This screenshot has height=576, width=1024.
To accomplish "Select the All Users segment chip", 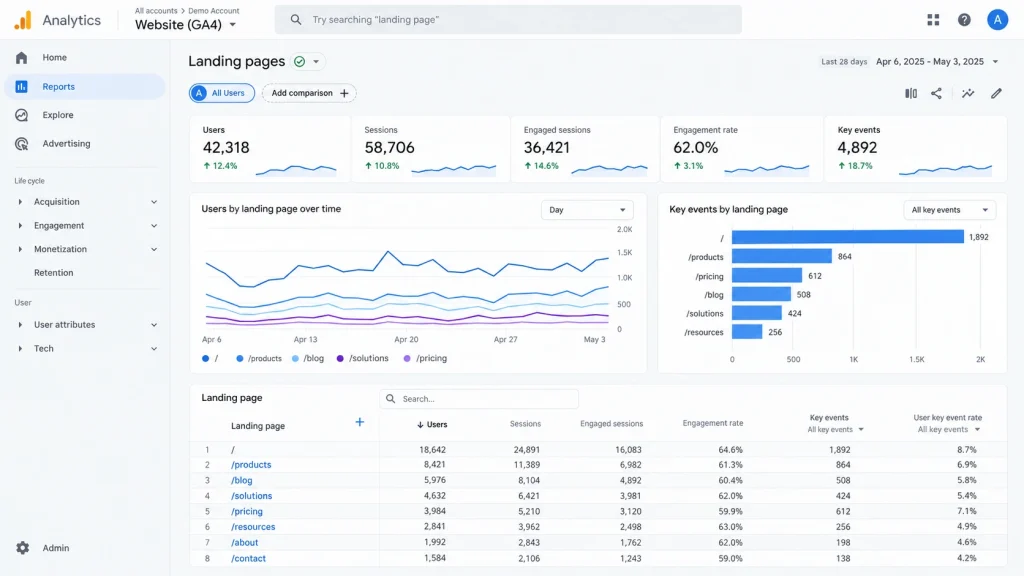I will (x=222, y=93).
